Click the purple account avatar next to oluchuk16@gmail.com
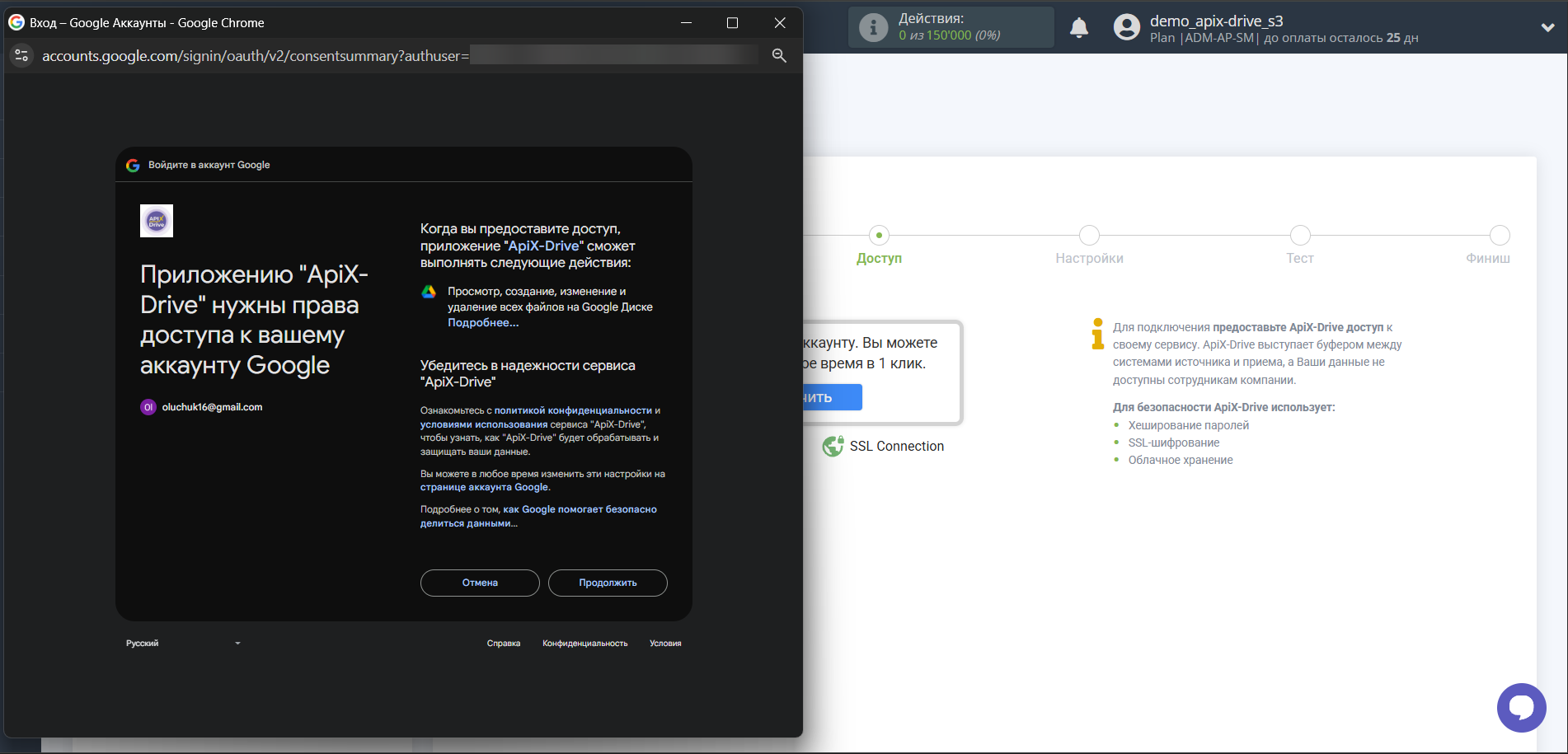1568x754 pixels. 148,407
